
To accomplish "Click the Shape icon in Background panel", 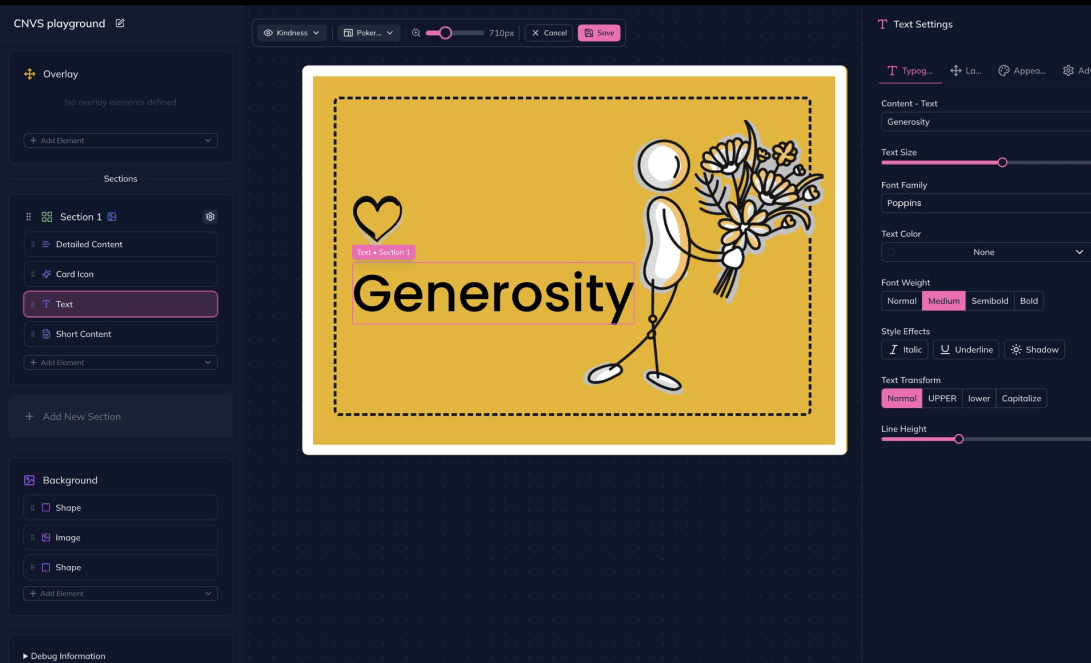I will 47,507.
